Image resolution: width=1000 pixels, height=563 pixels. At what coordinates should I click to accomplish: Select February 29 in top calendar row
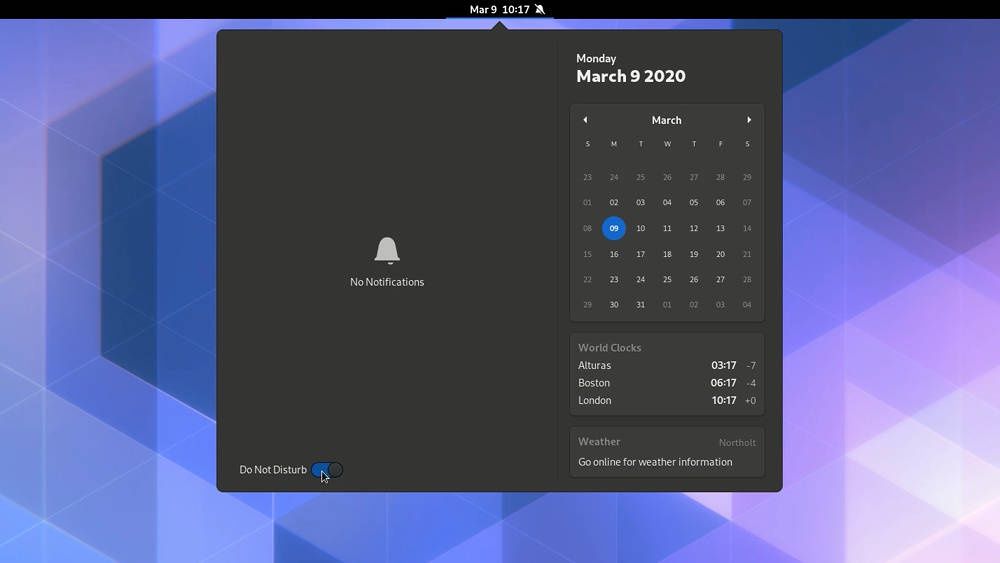747,177
